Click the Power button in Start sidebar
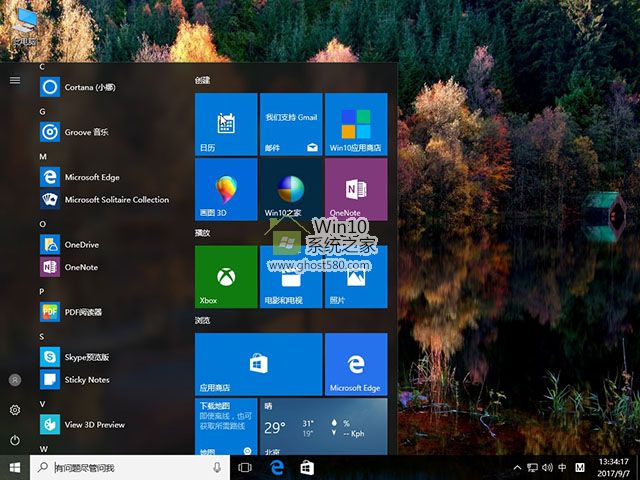 tap(15, 440)
